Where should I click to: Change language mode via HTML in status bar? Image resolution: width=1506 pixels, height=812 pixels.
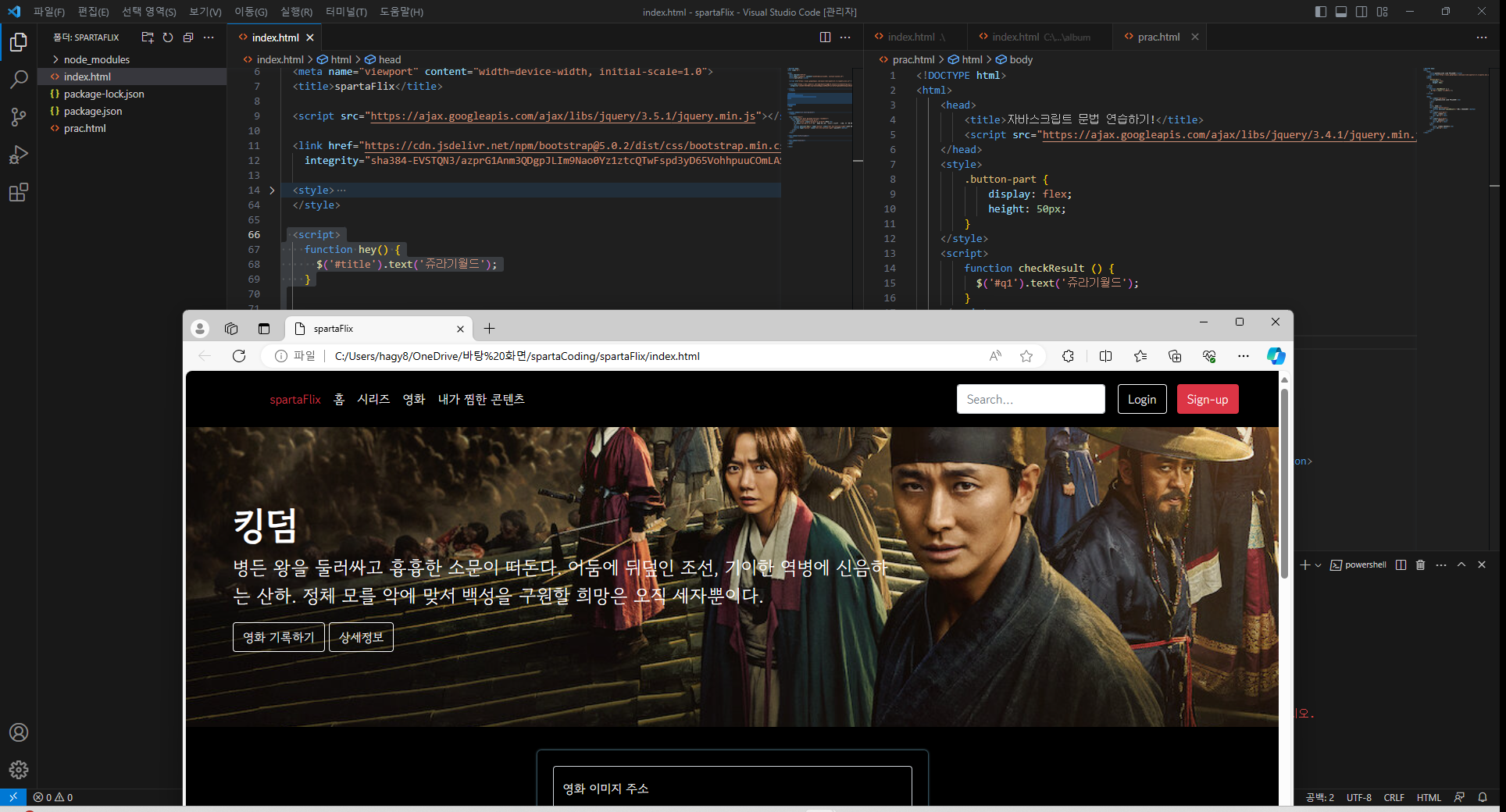1429,797
